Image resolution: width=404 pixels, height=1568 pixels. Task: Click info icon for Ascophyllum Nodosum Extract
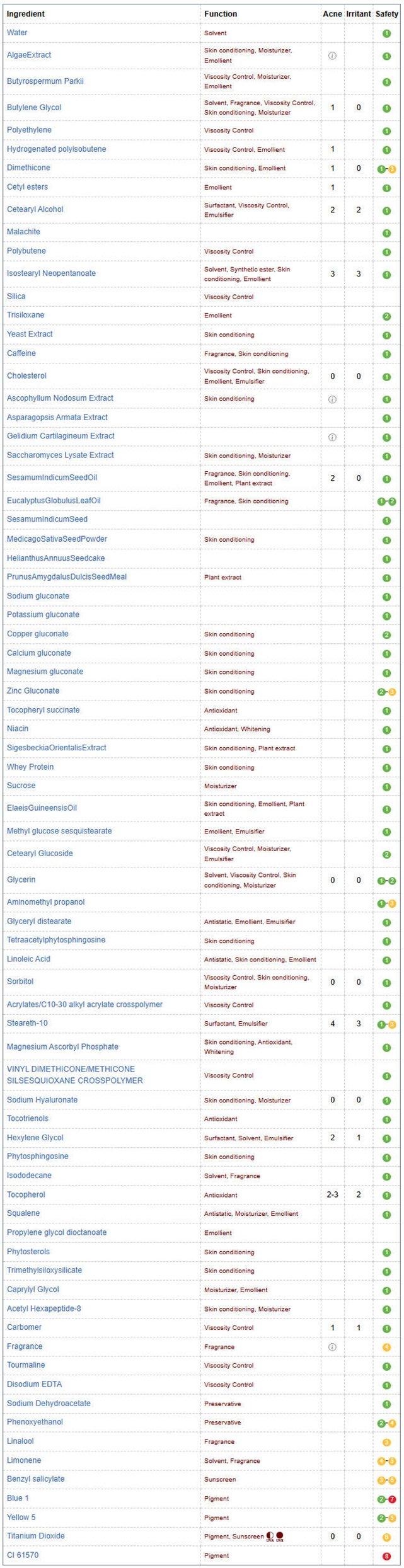coord(333,399)
